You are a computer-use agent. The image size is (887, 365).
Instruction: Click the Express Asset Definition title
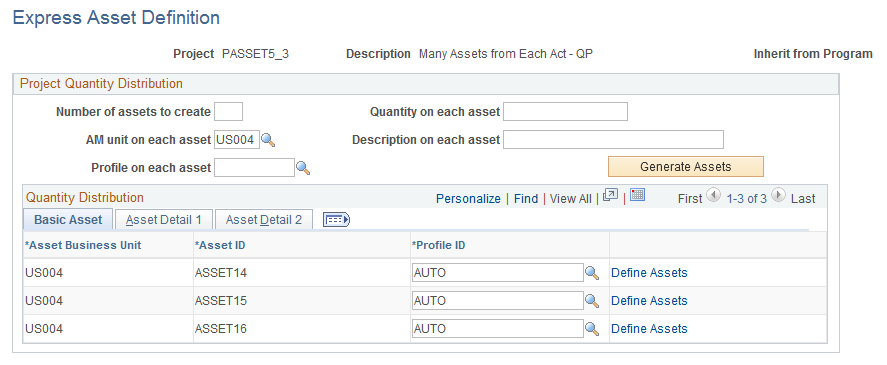point(116,18)
